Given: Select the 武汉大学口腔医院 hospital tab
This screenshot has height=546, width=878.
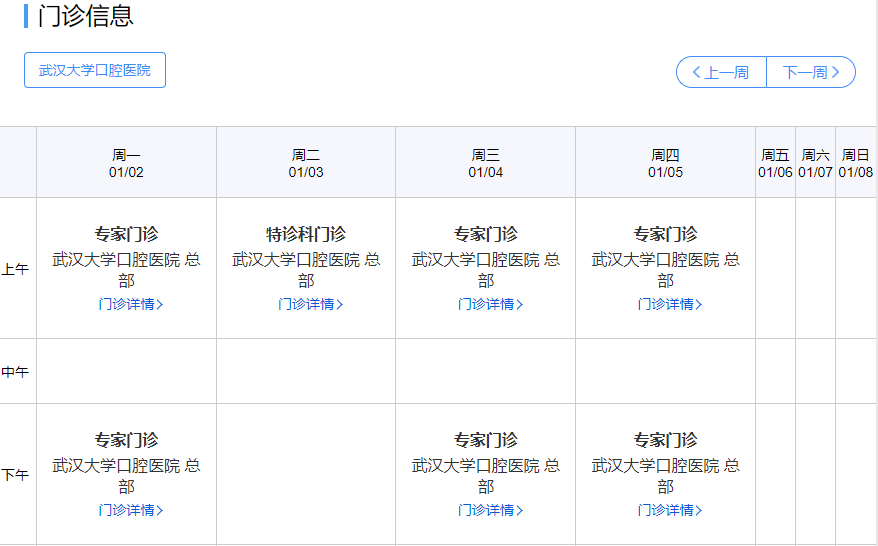Looking at the screenshot, I should pos(95,70).
